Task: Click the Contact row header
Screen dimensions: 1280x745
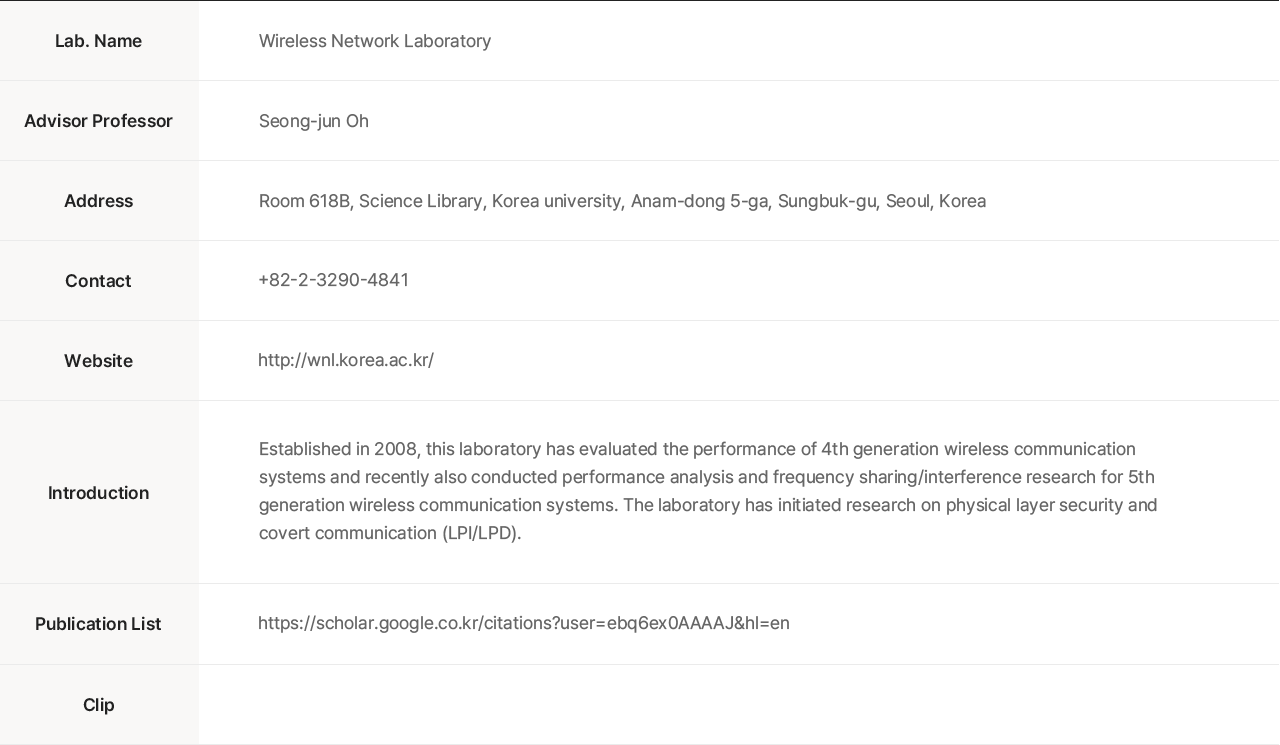Action: [x=98, y=281]
